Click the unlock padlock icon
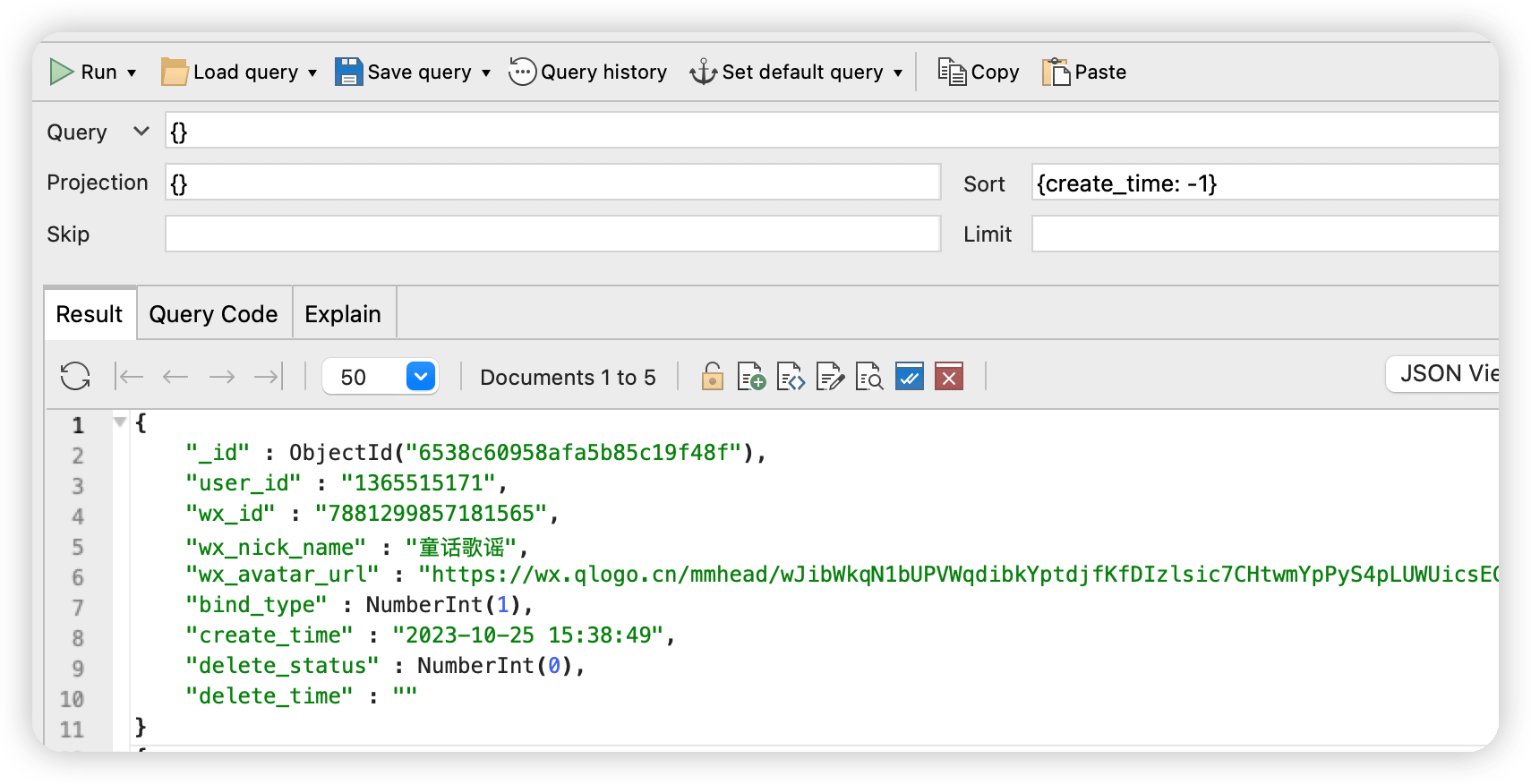This screenshot has height=784, width=1531. pyautogui.click(x=713, y=376)
